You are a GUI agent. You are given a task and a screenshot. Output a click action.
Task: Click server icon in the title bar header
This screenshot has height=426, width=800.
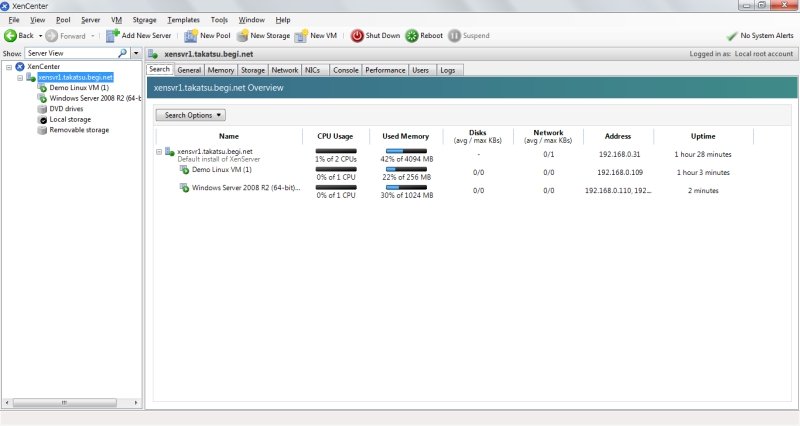click(153, 54)
